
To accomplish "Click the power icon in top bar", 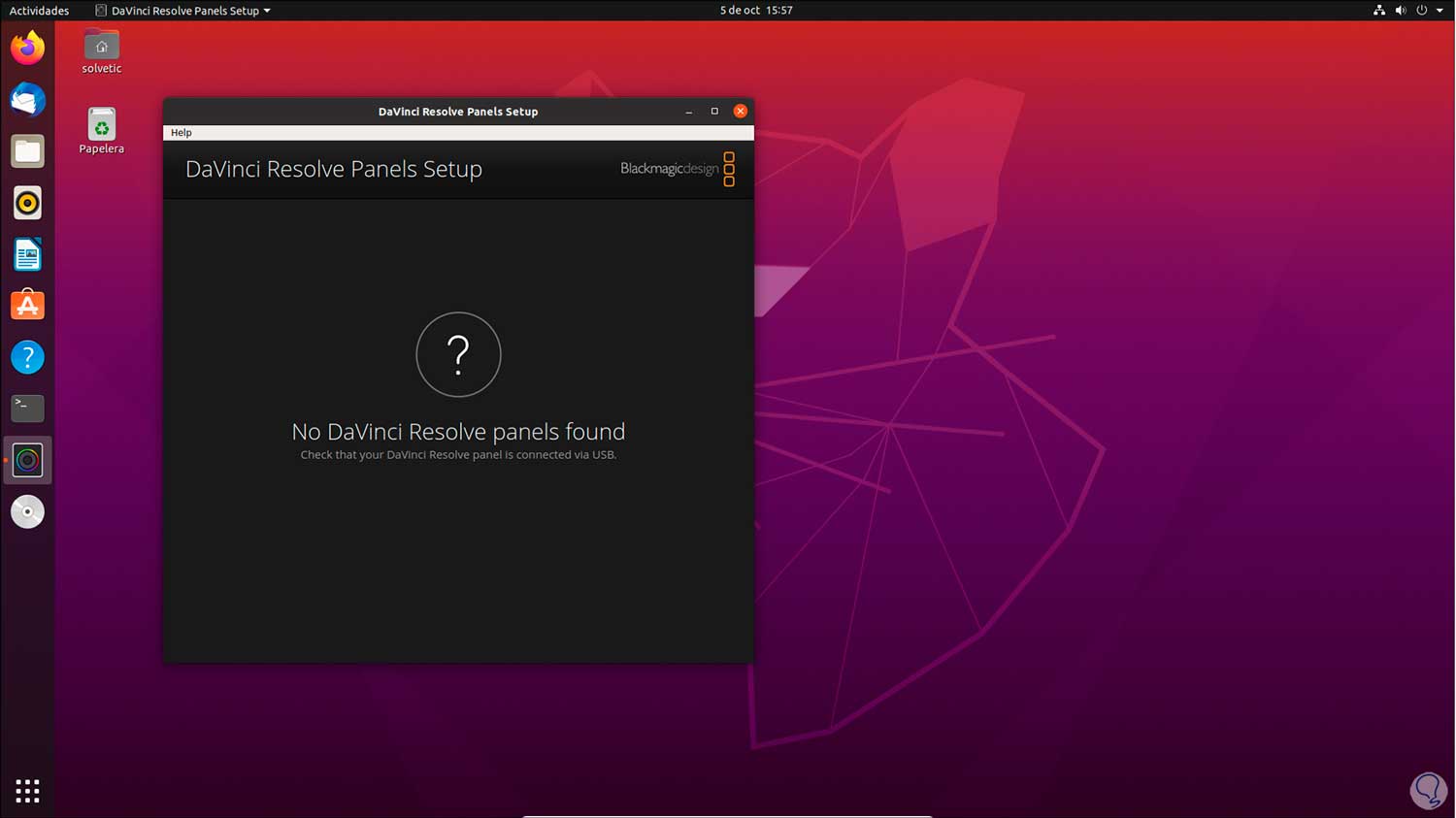I will click(x=1422, y=11).
